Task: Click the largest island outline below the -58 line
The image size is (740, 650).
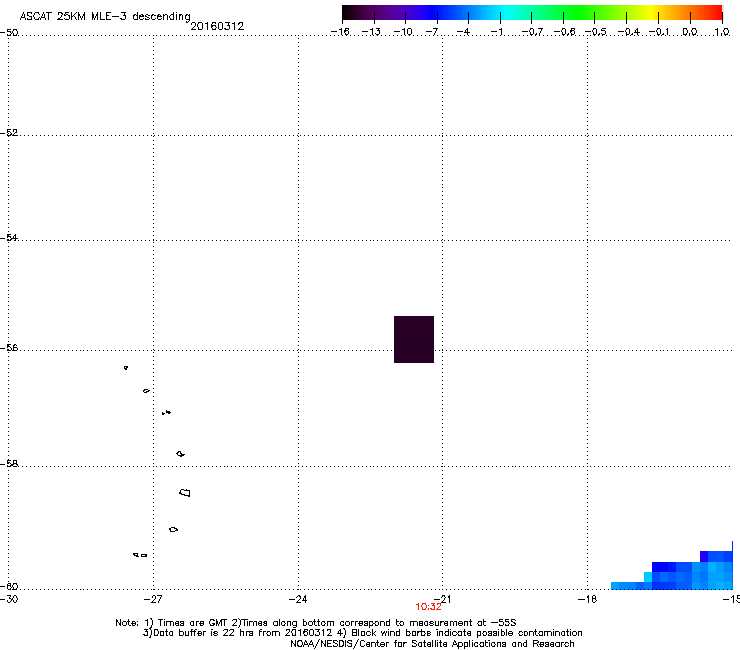Action: pyautogui.click(x=185, y=493)
